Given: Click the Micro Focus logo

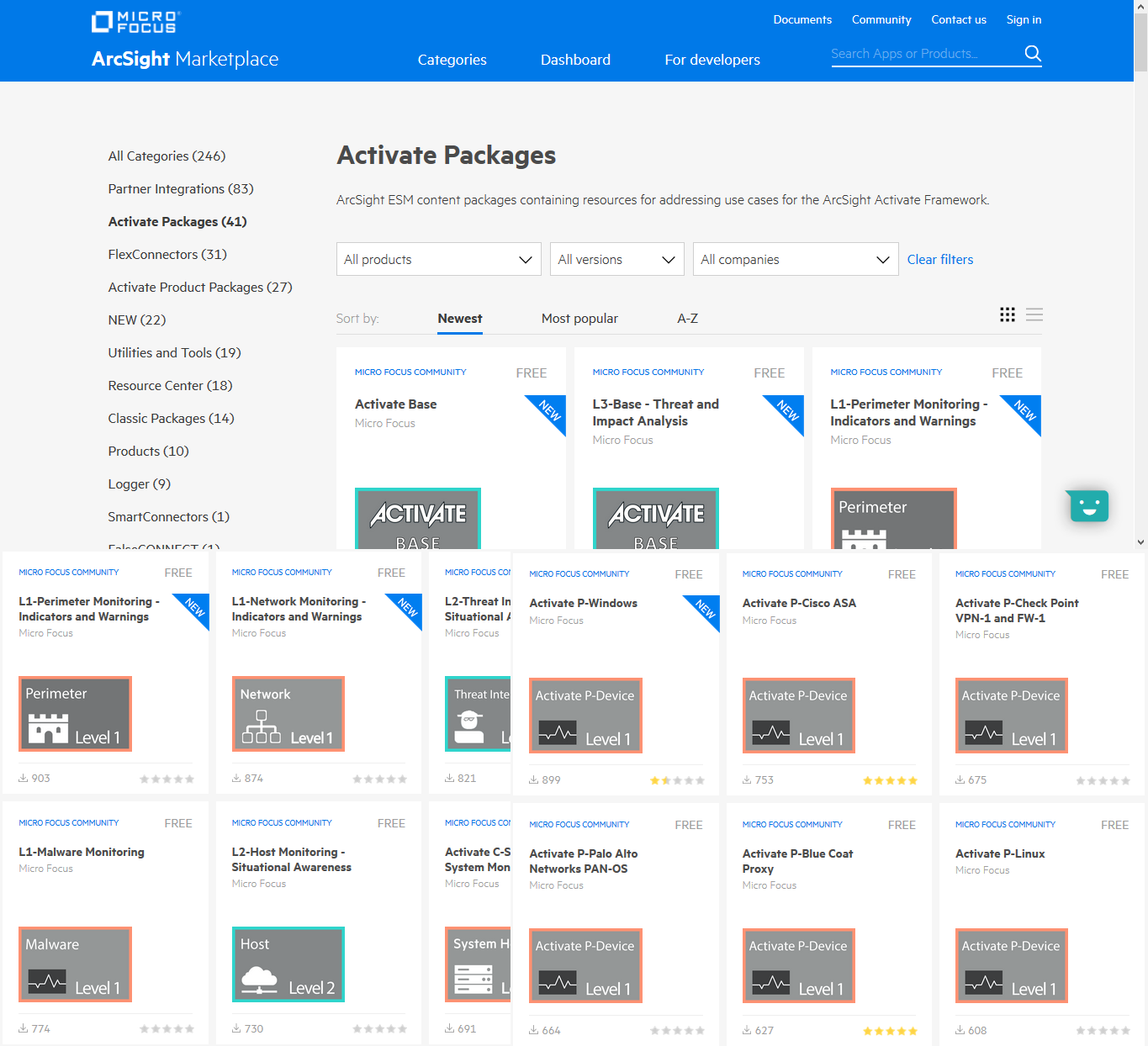Looking at the screenshot, I should point(136,22).
